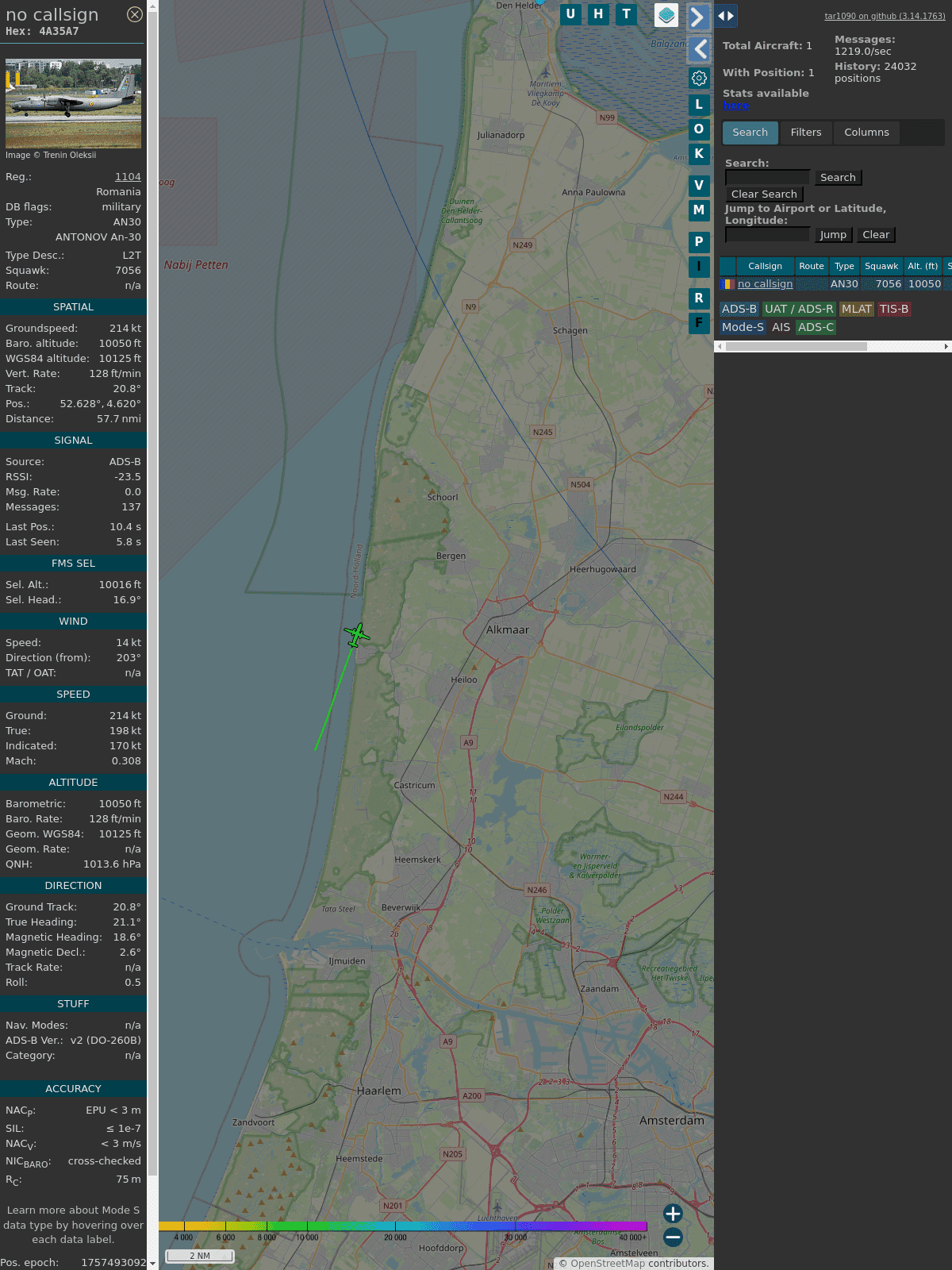Select the green aircraft icon on map

click(357, 634)
